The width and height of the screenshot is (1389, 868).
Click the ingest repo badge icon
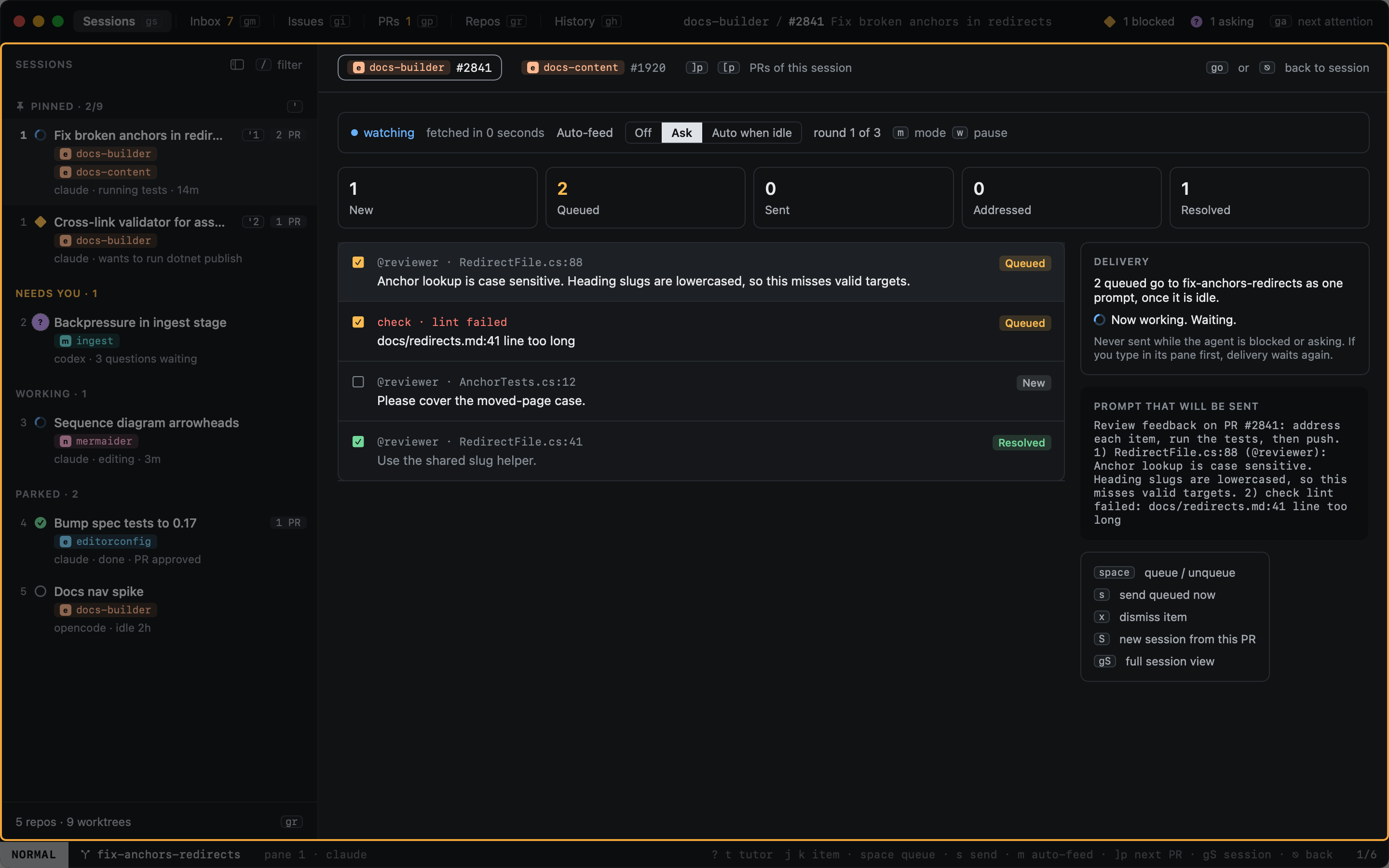66,341
